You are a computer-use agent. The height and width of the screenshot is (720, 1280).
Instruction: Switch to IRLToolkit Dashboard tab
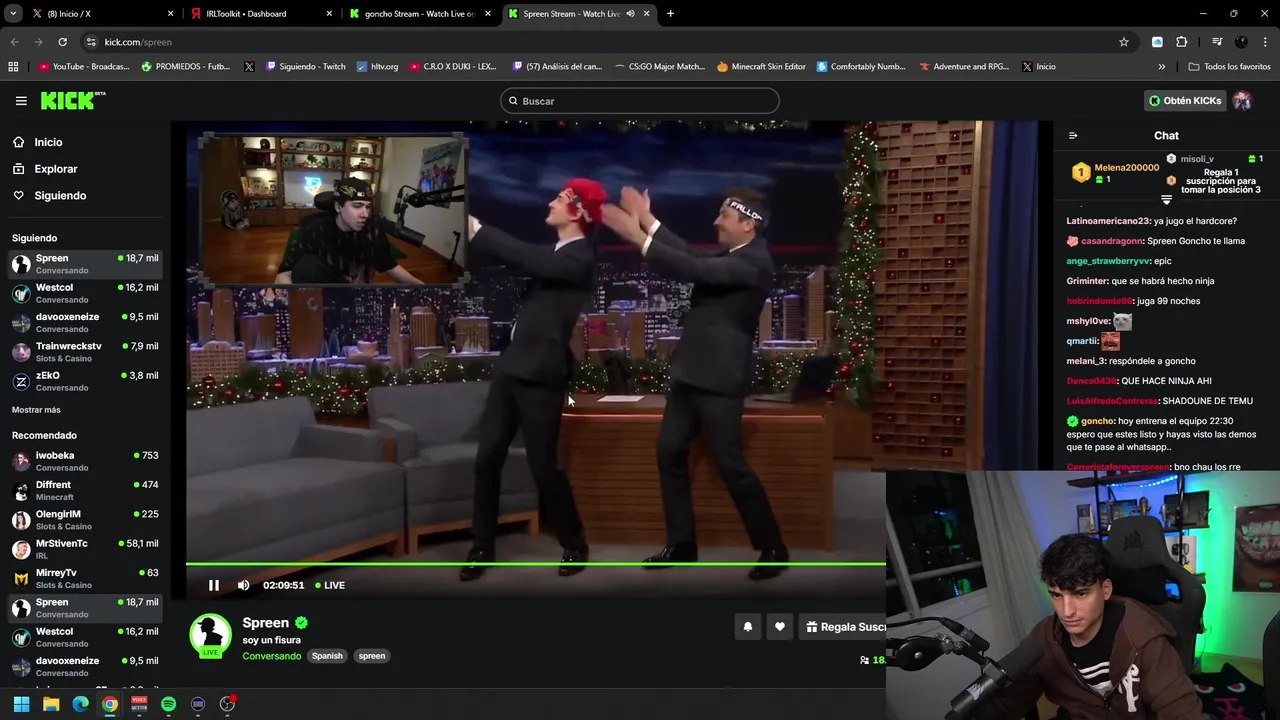pos(262,14)
